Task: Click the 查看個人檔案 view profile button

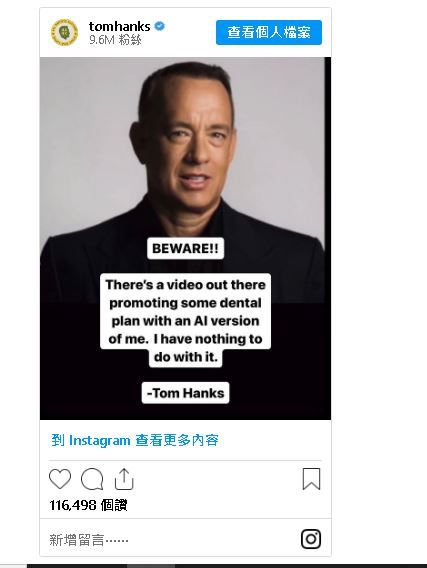Action: coord(269,32)
